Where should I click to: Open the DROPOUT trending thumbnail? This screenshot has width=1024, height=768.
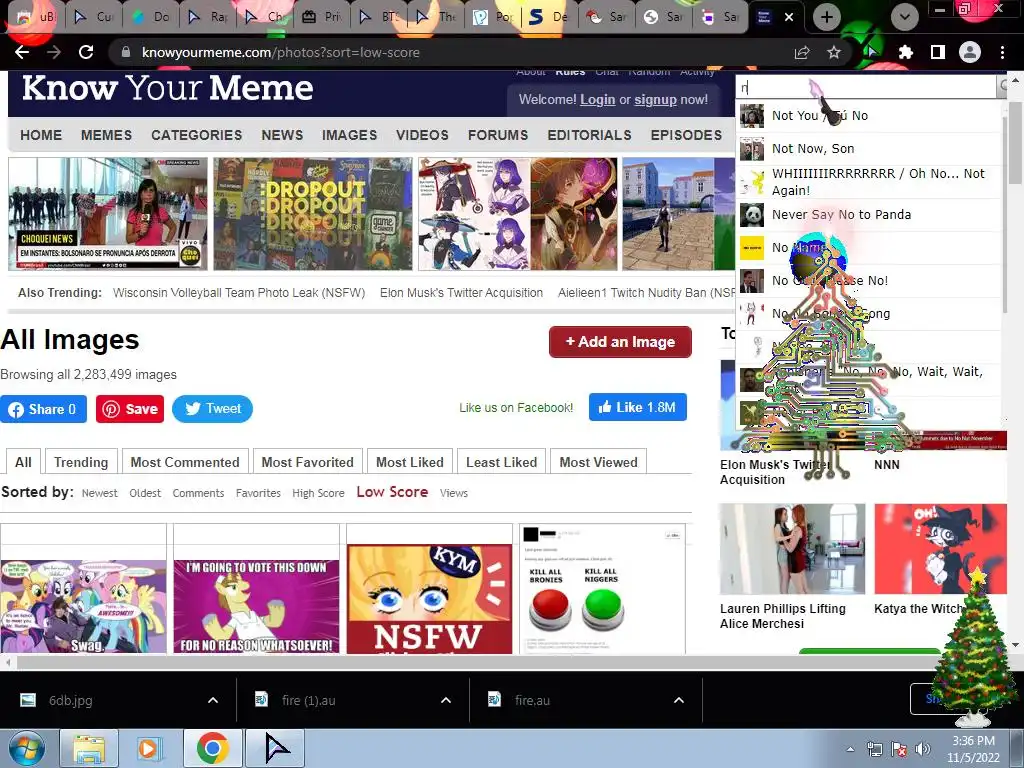point(313,214)
